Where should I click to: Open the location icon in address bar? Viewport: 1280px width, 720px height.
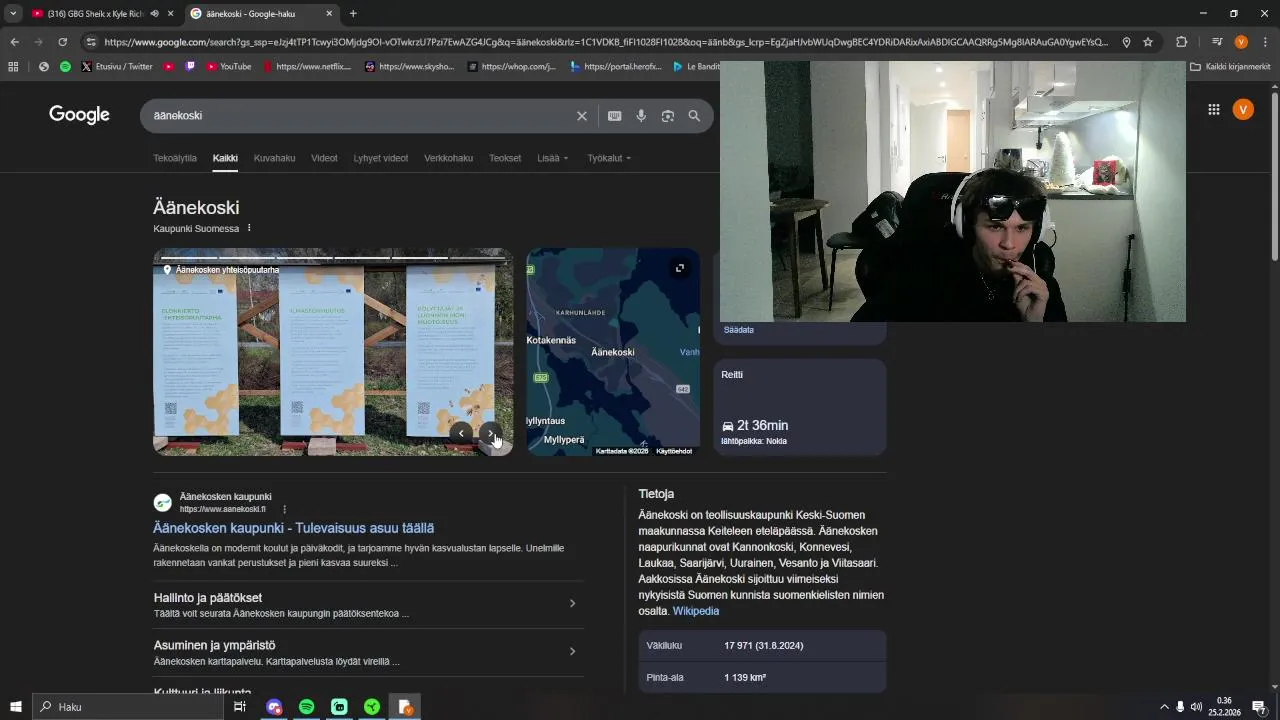[1126, 42]
